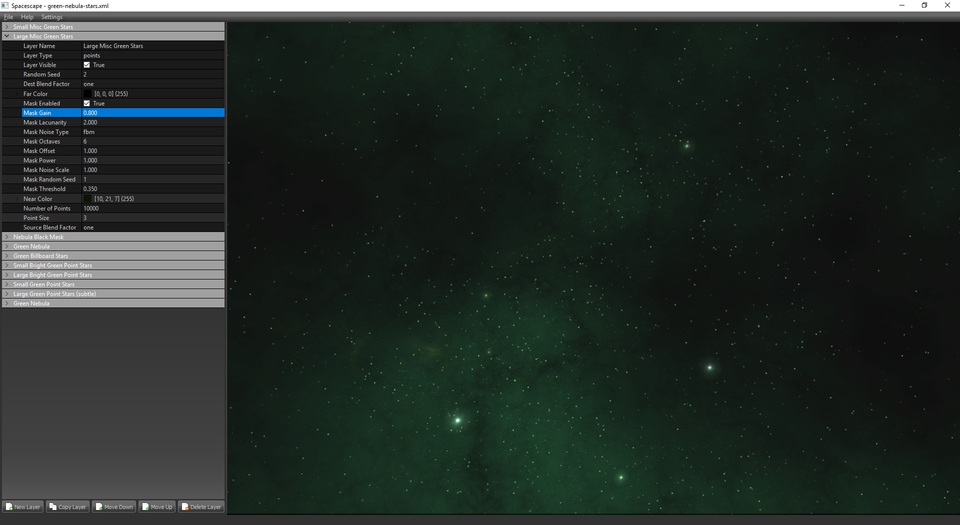Screen dimensions: 960x525
Task: Click the Far Color black swatch
Action: tap(87, 94)
